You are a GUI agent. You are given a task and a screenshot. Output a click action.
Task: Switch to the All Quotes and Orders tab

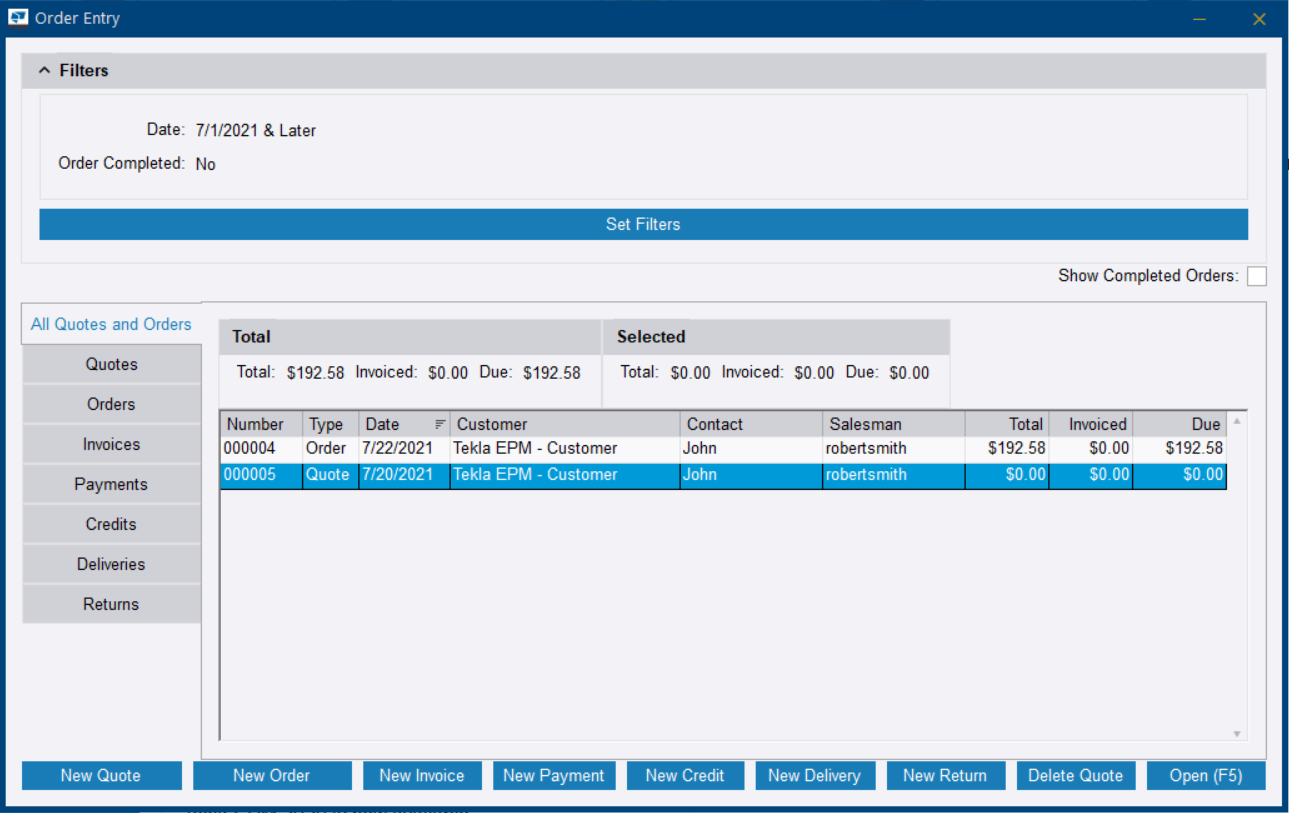coord(111,324)
